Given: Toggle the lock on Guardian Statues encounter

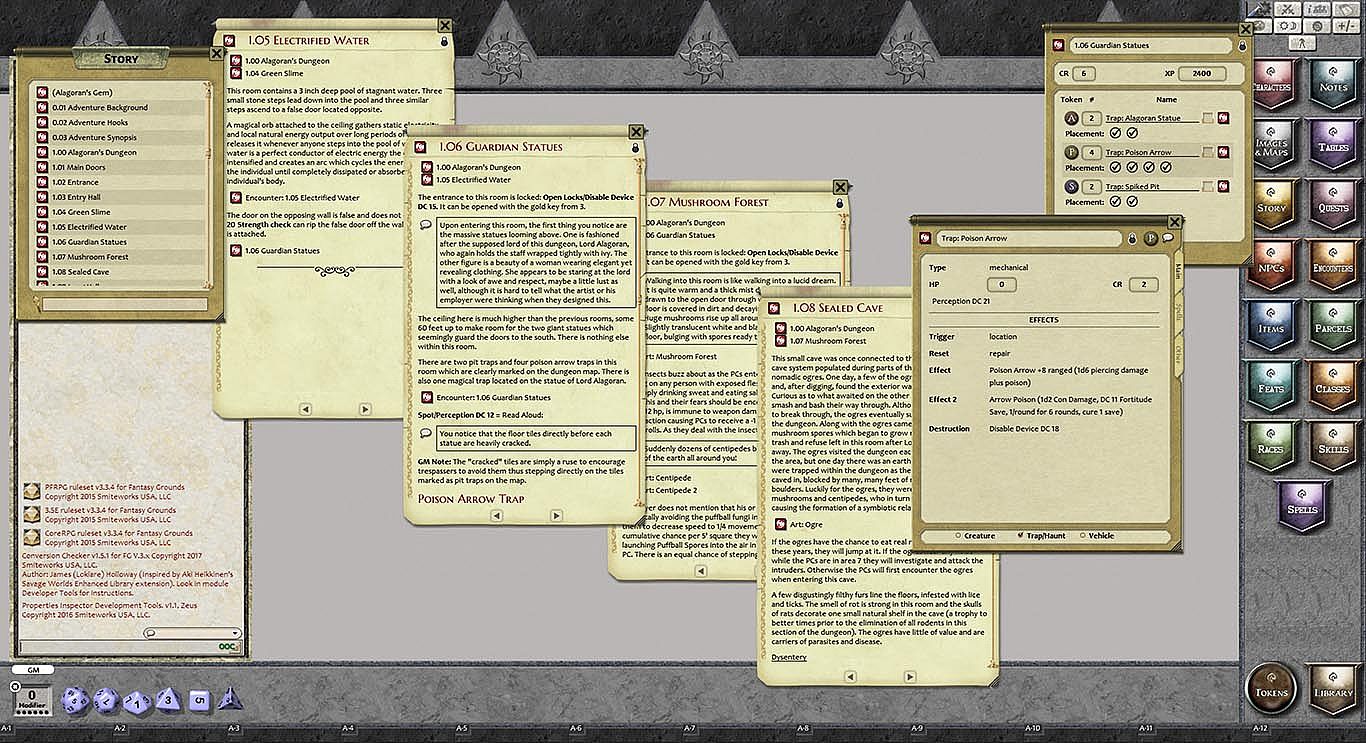Looking at the screenshot, I should (x=1243, y=46).
